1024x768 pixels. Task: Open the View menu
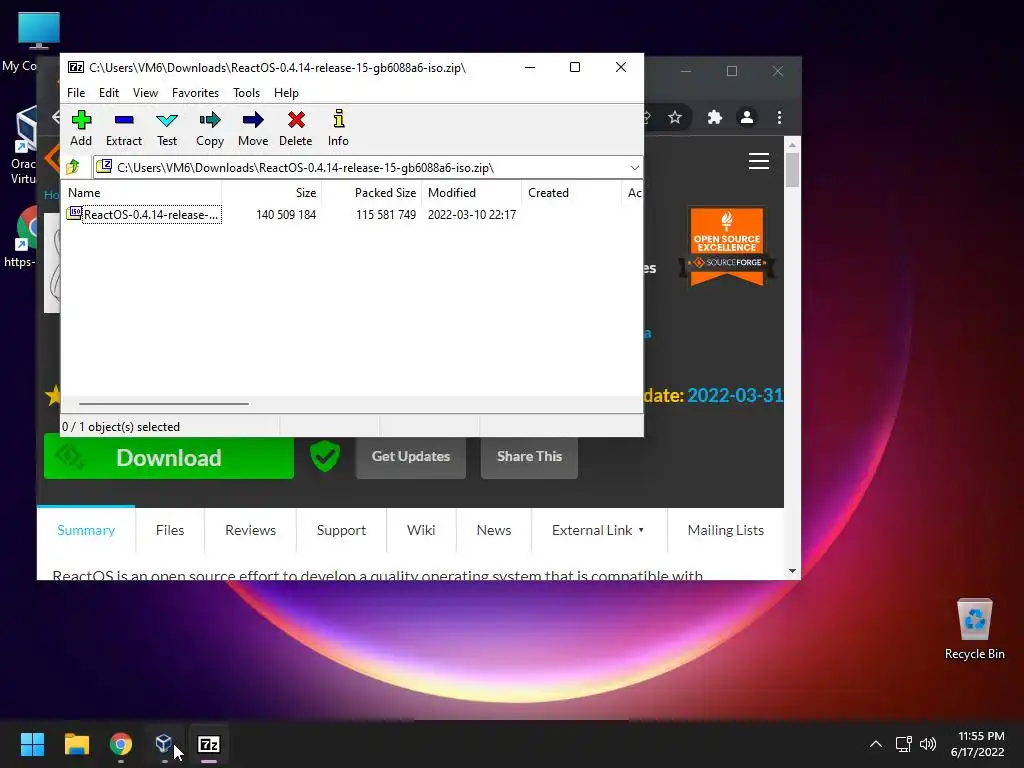point(145,93)
